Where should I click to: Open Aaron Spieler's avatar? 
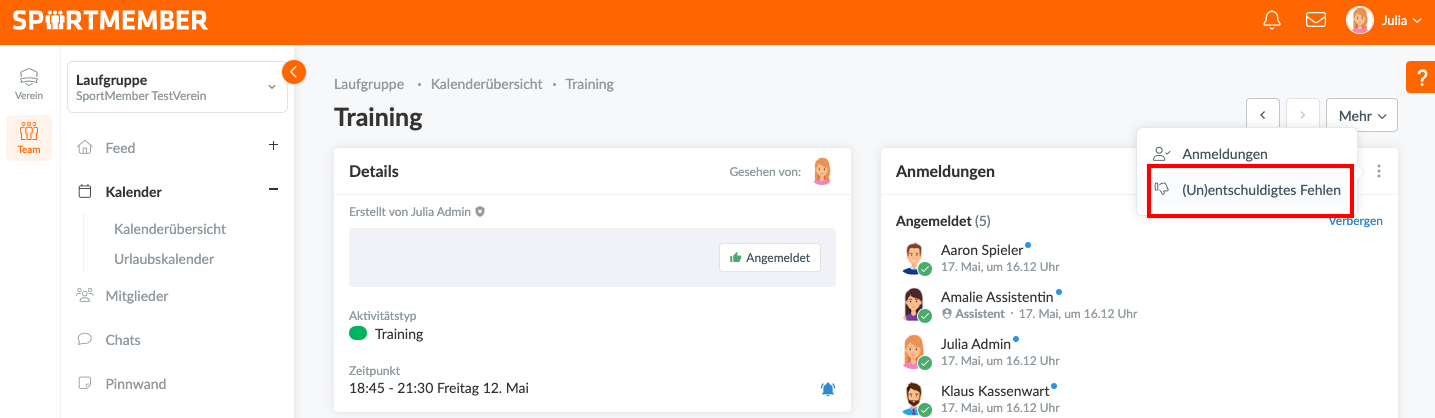[x=914, y=258]
